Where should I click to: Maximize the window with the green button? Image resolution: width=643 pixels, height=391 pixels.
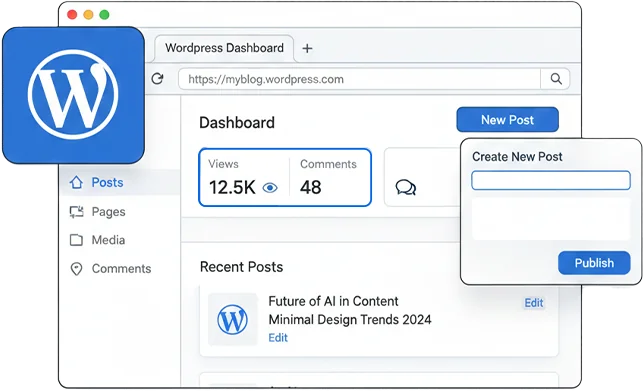point(105,15)
